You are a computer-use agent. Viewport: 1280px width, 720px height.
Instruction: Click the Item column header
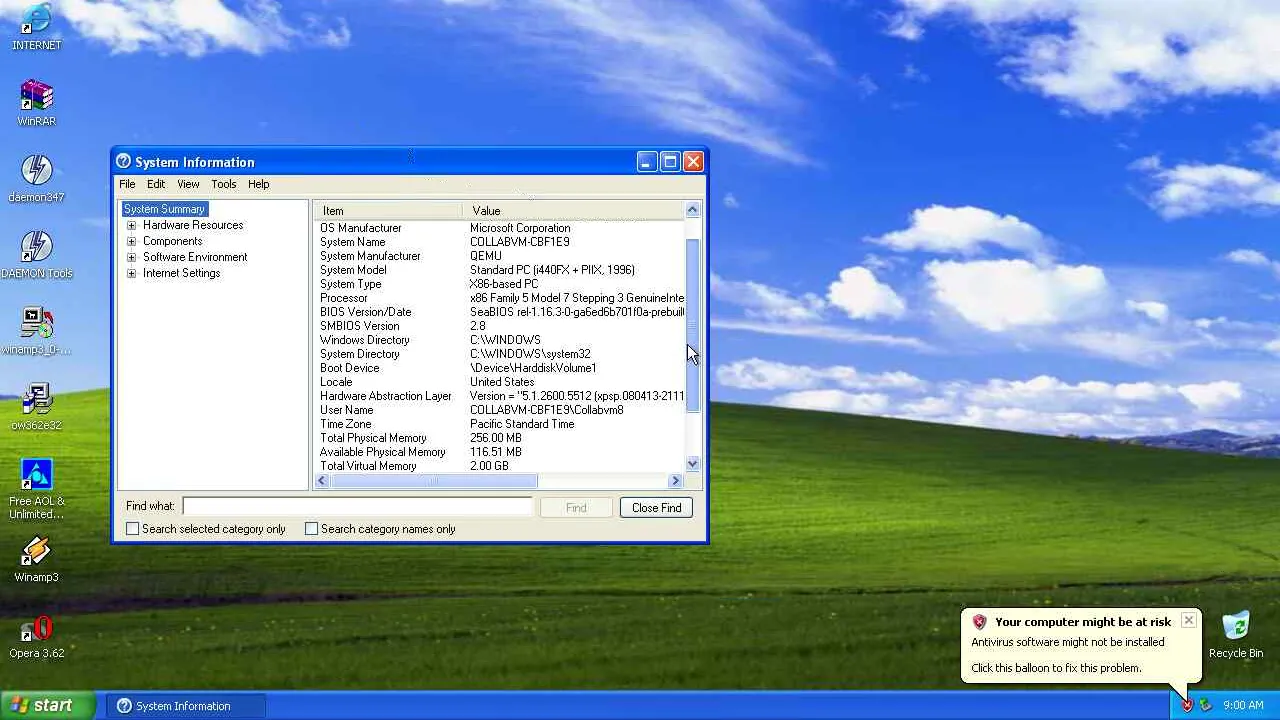(x=388, y=210)
